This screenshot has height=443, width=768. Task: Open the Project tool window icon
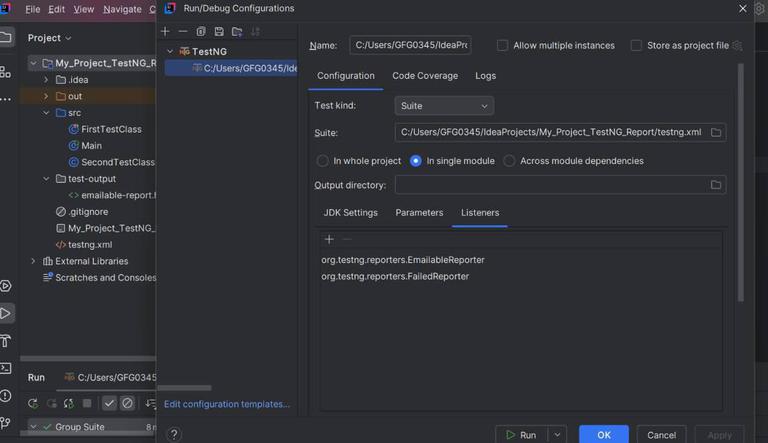[6, 38]
